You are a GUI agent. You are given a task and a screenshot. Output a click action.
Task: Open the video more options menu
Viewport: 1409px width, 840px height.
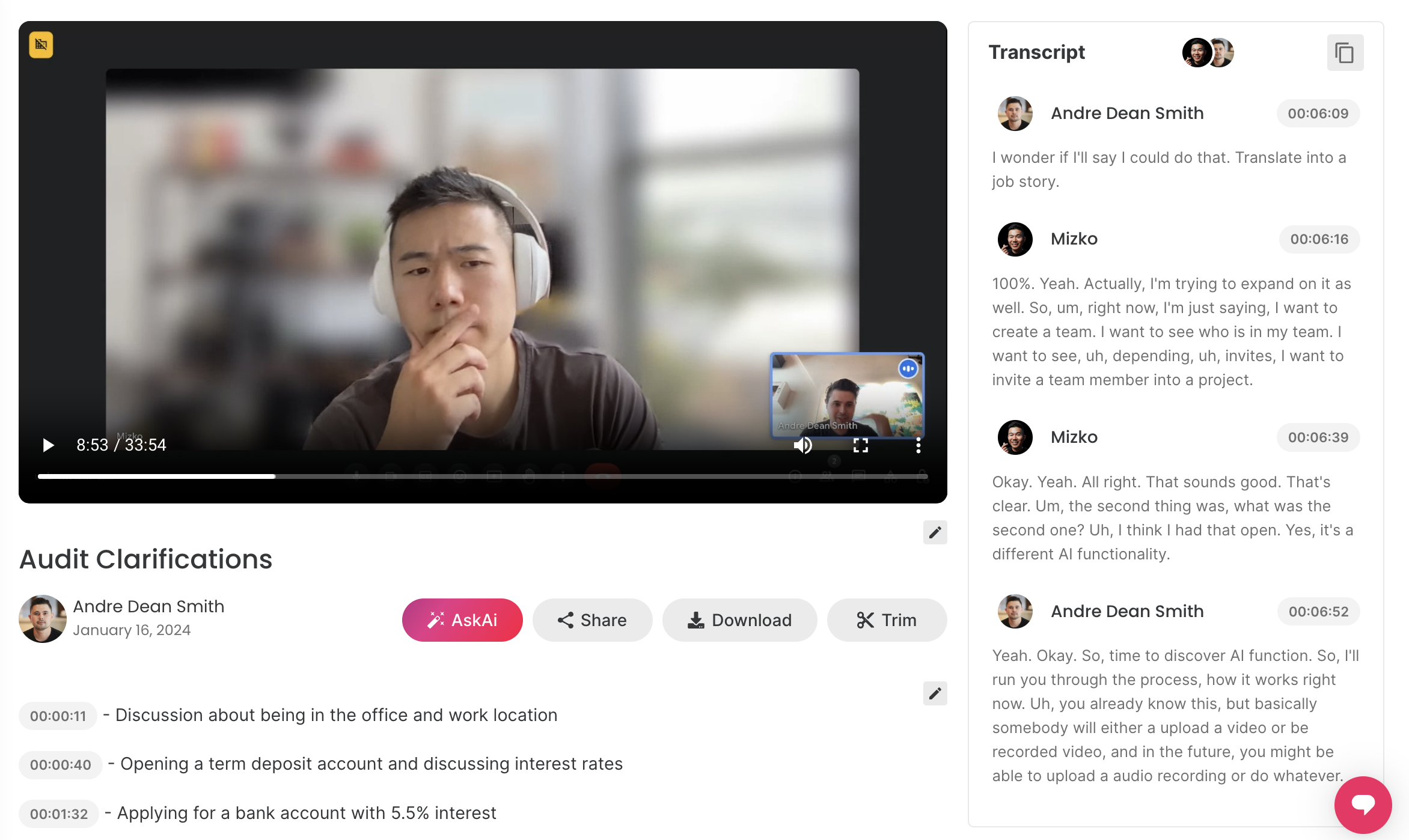coord(918,445)
